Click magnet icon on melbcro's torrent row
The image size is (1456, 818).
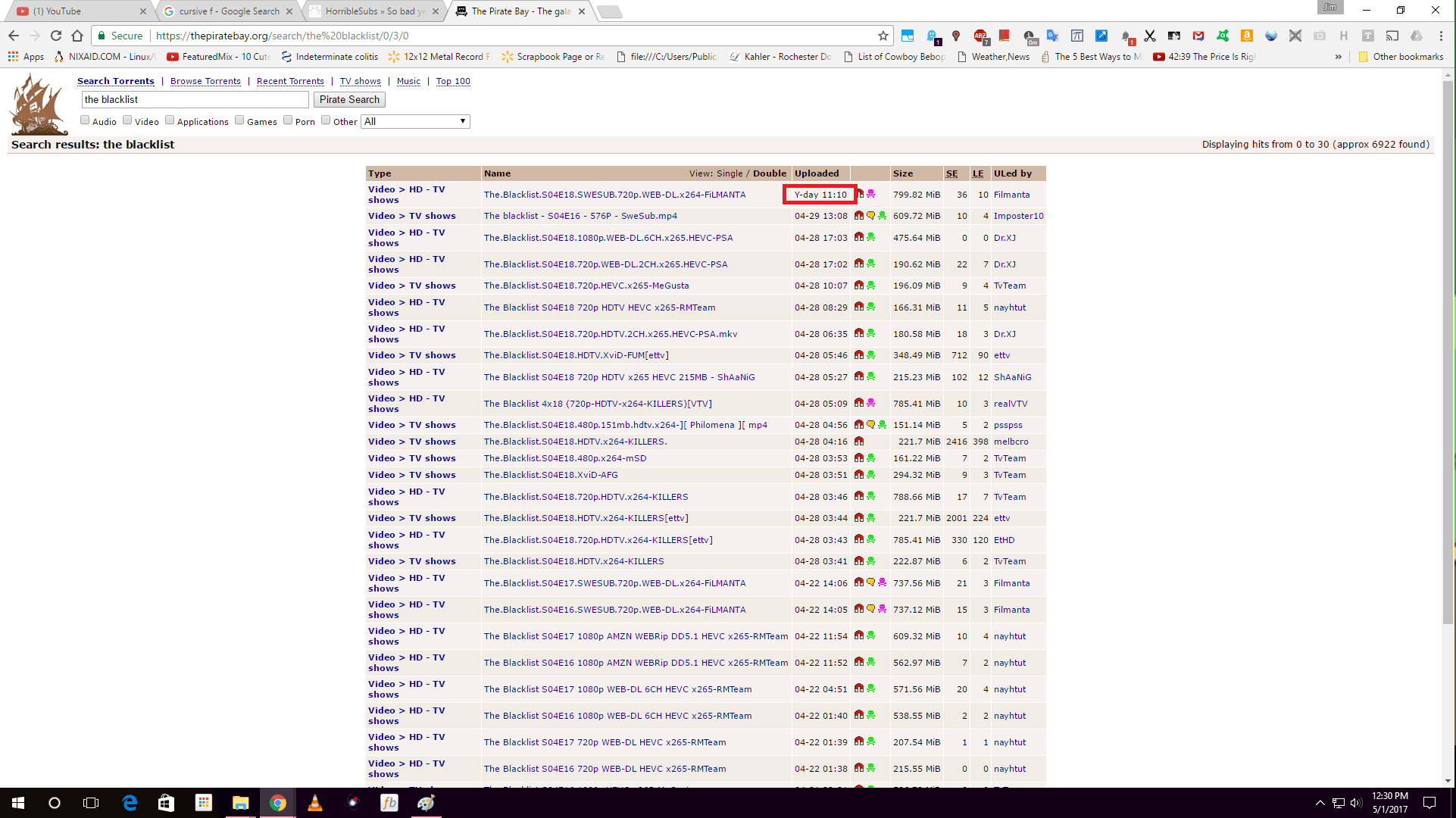point(859,442)
